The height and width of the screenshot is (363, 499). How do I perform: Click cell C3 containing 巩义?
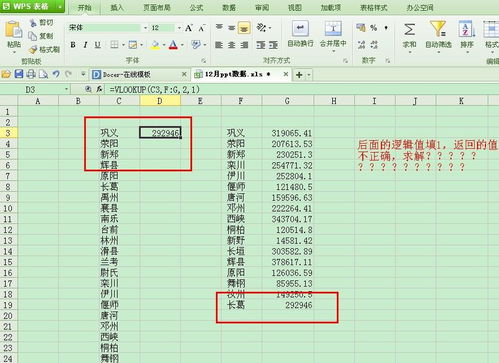(x=119, y=133)
